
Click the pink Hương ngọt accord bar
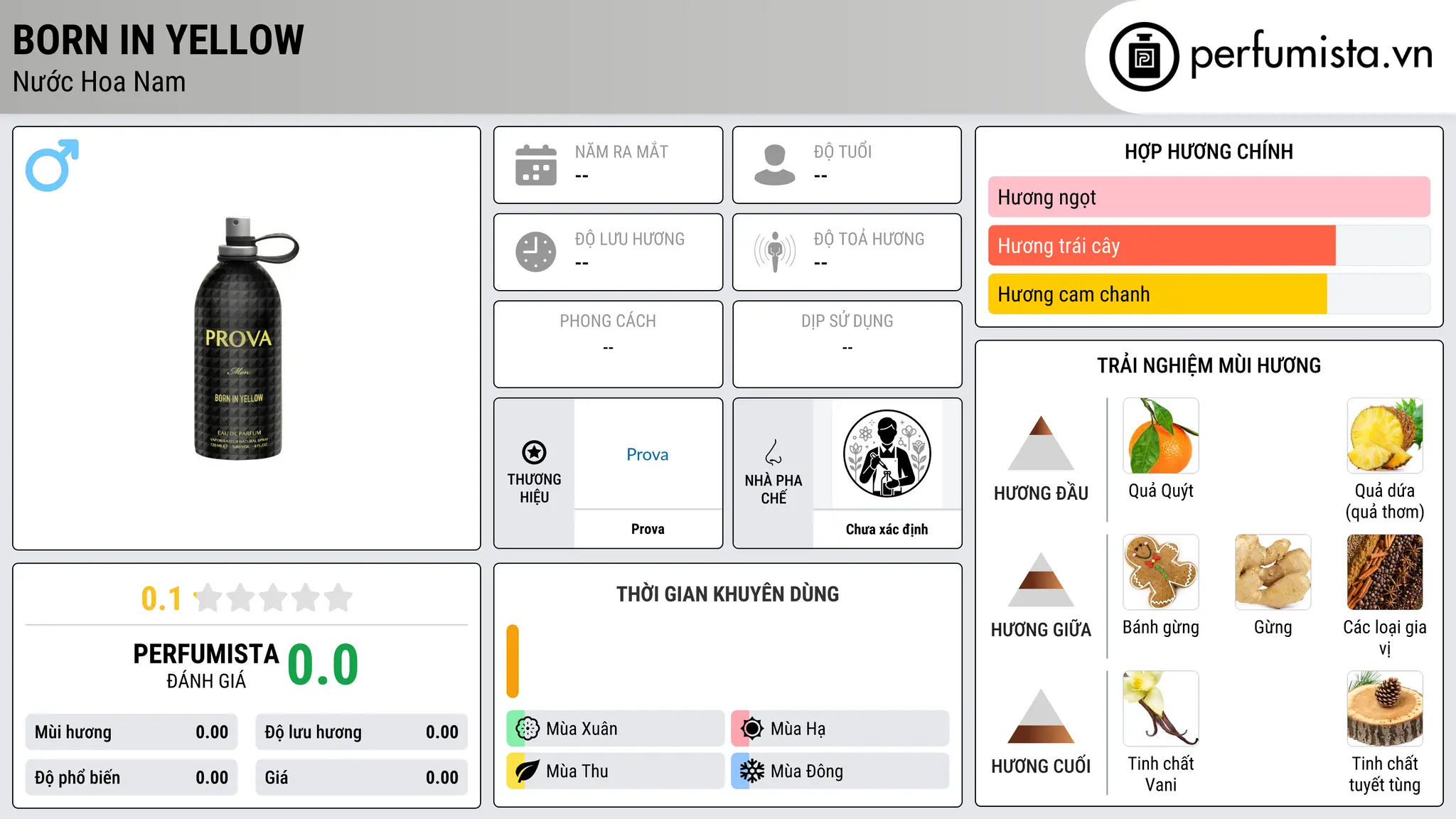pos(1209,197)
